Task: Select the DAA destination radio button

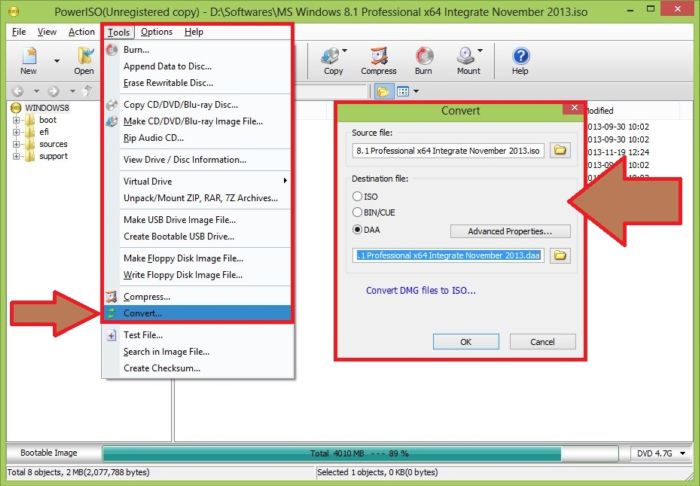Action: [357, 230]
